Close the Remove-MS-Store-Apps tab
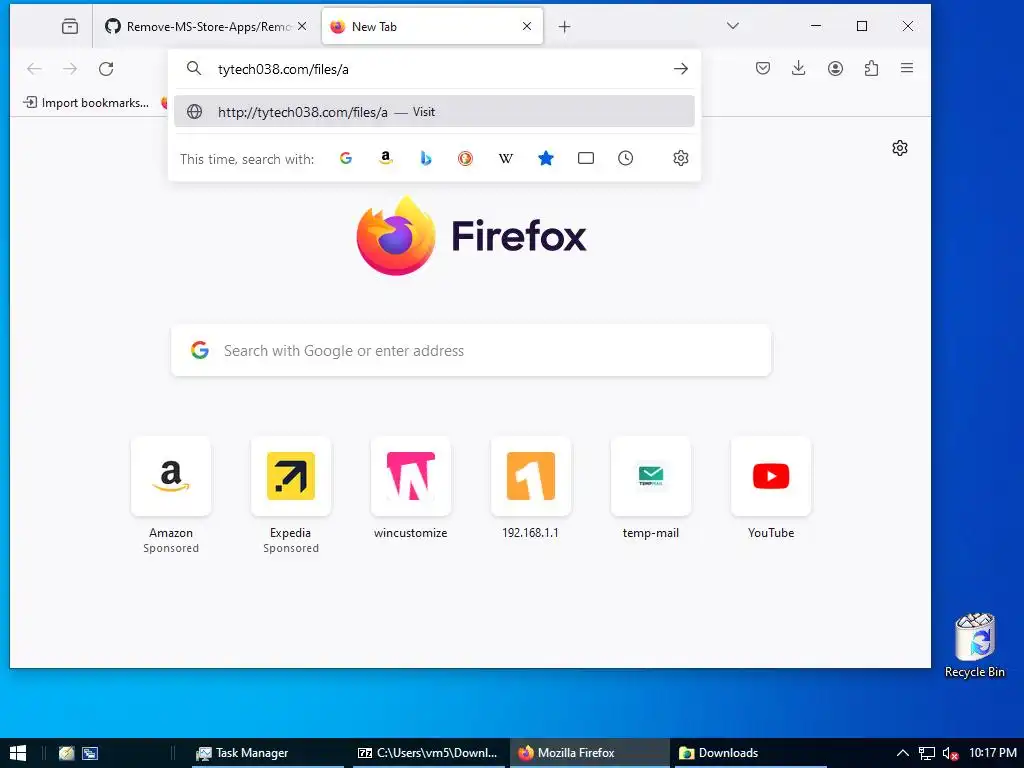Screen dimensions: 1024x768 [x=302, y=27]
